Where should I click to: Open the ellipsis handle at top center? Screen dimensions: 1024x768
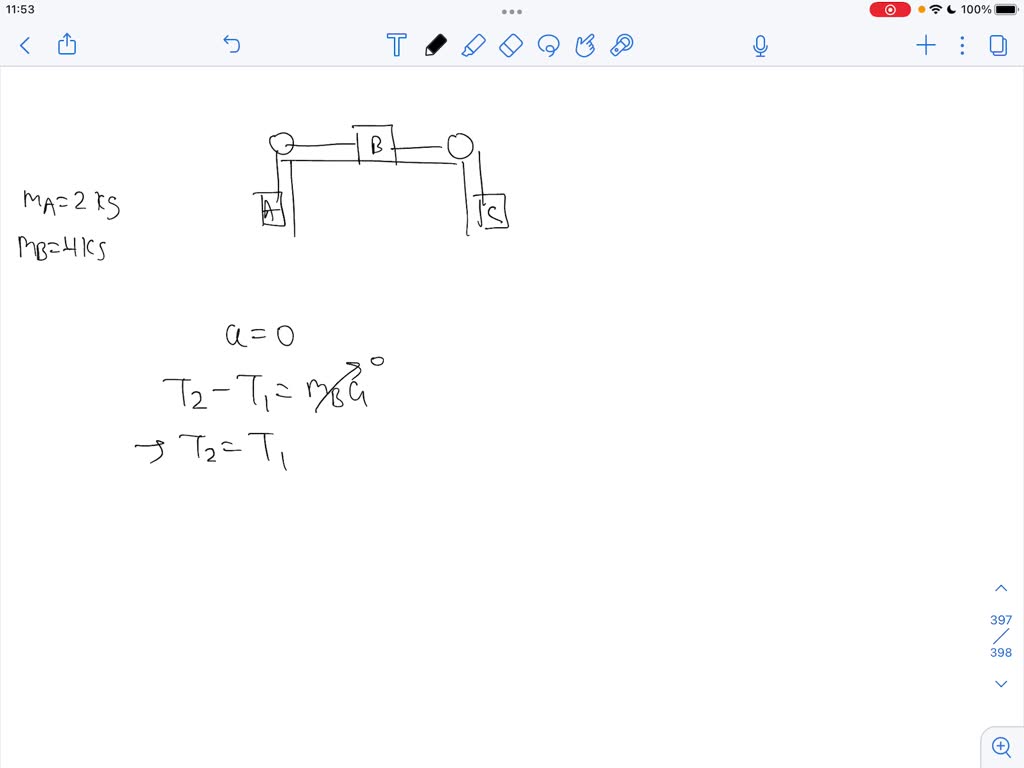[511, 11]
